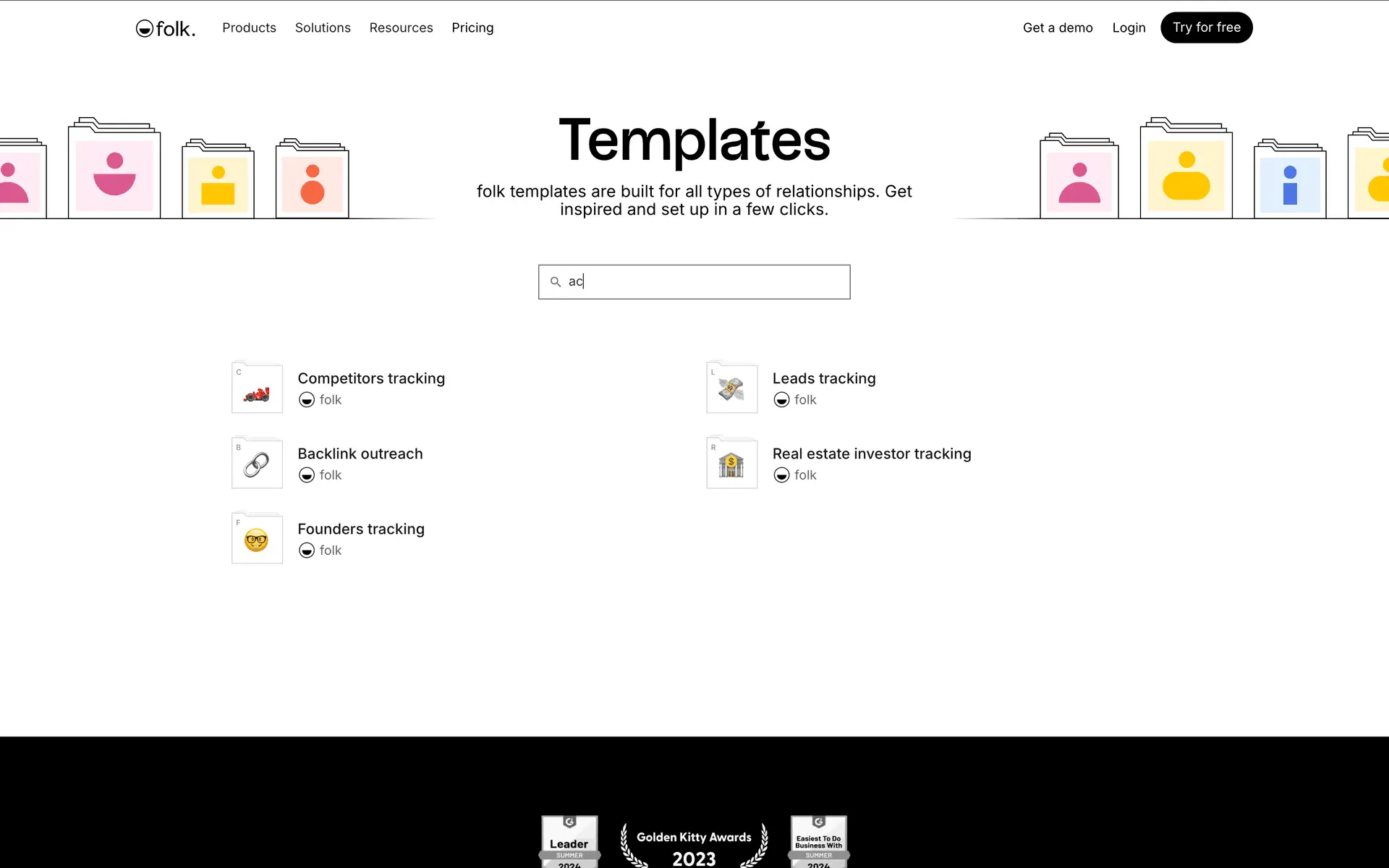The width and height of the screenshot is (1389, 868).
Task: Click the G2 Leader Summer 2024 badge
Action: coord(569,842)
